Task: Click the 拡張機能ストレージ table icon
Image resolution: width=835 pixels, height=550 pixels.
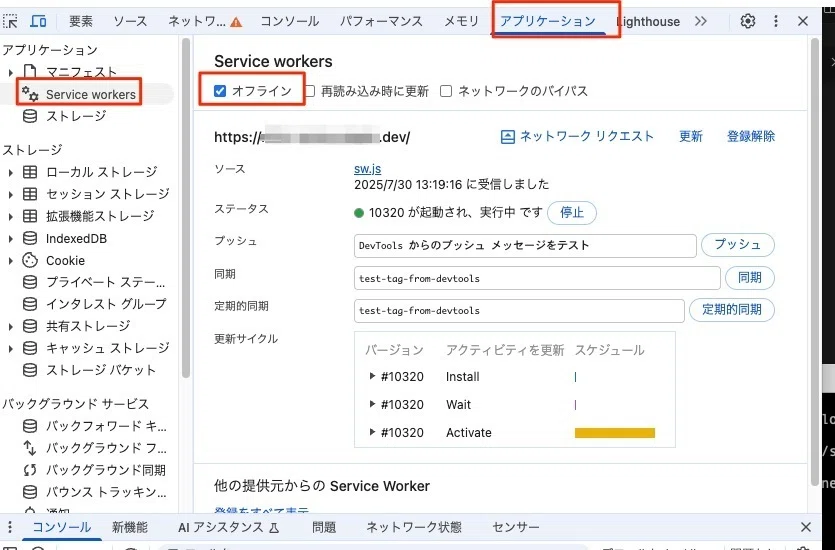Action: coord(30,216)
